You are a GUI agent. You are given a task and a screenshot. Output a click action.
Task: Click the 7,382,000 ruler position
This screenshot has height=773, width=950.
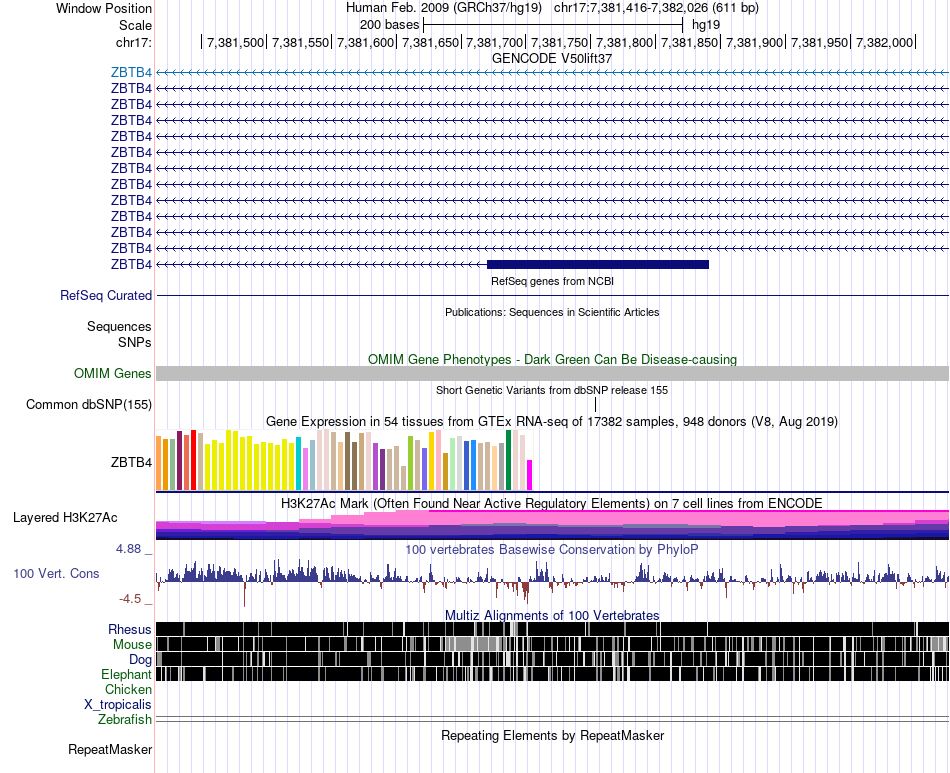tap(884, 42)
